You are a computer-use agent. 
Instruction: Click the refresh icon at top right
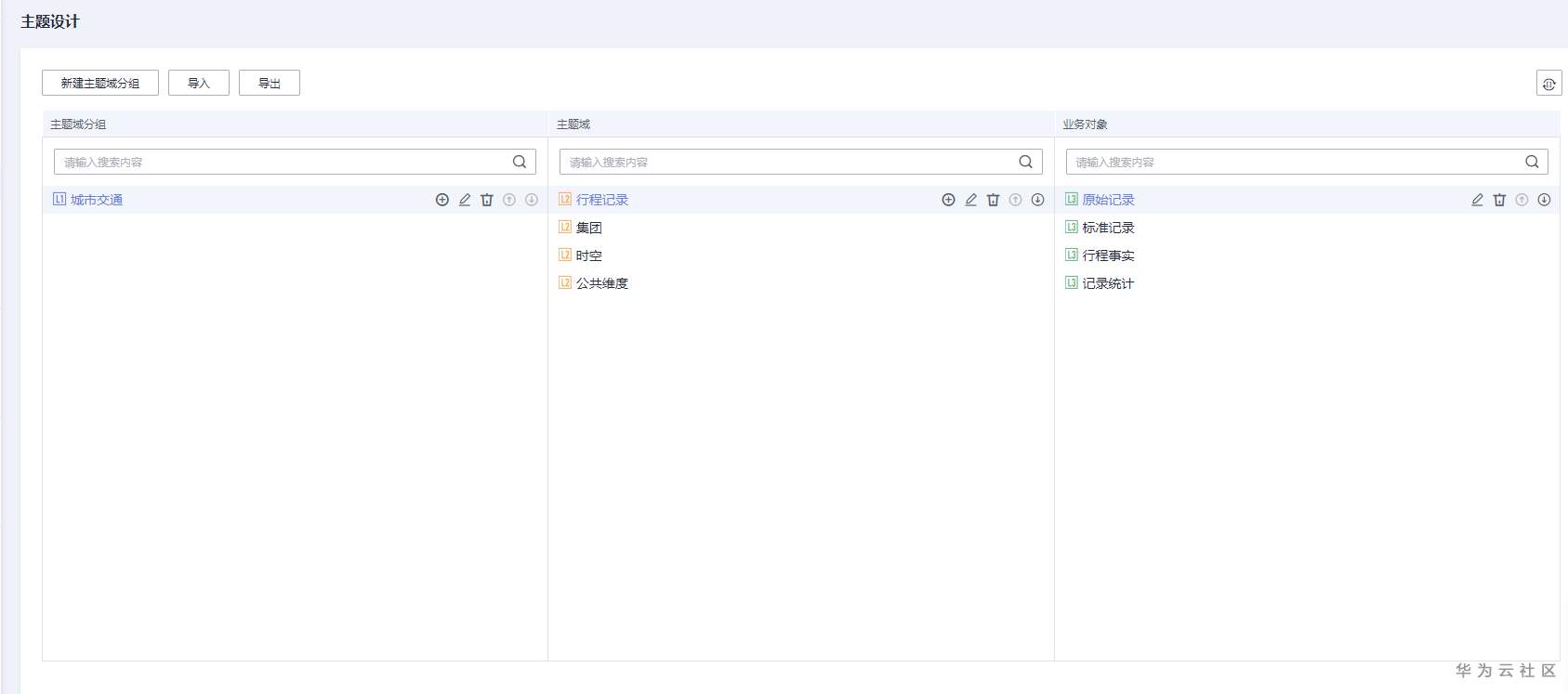point(1549,84)
